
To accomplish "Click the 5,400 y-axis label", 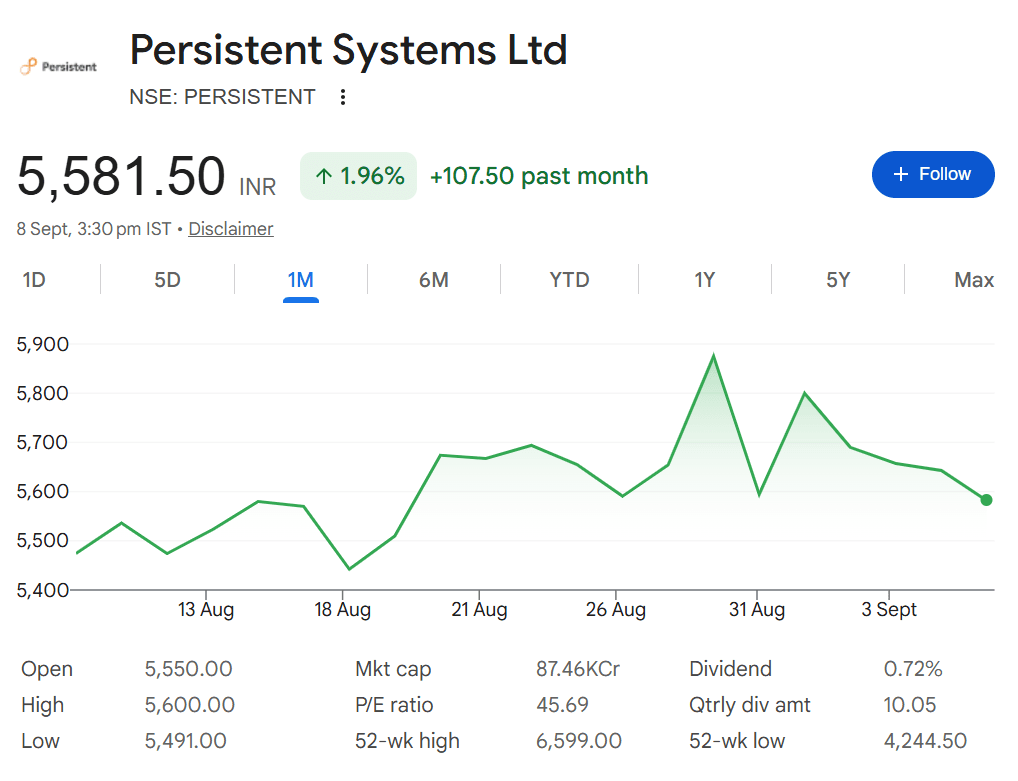I will click(x=42, y=590).
